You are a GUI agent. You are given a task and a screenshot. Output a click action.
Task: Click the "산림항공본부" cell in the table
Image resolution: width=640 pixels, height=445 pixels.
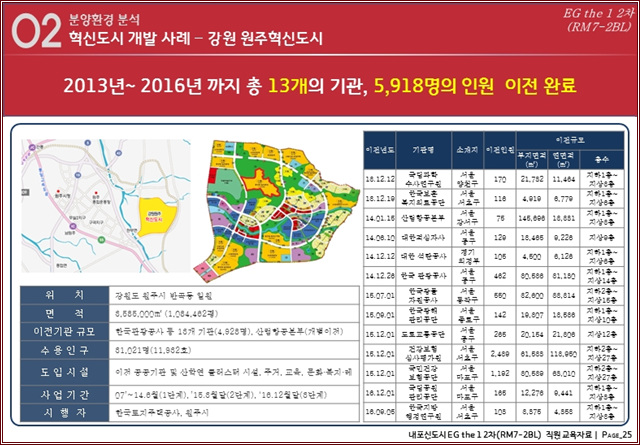pos(423,218)
